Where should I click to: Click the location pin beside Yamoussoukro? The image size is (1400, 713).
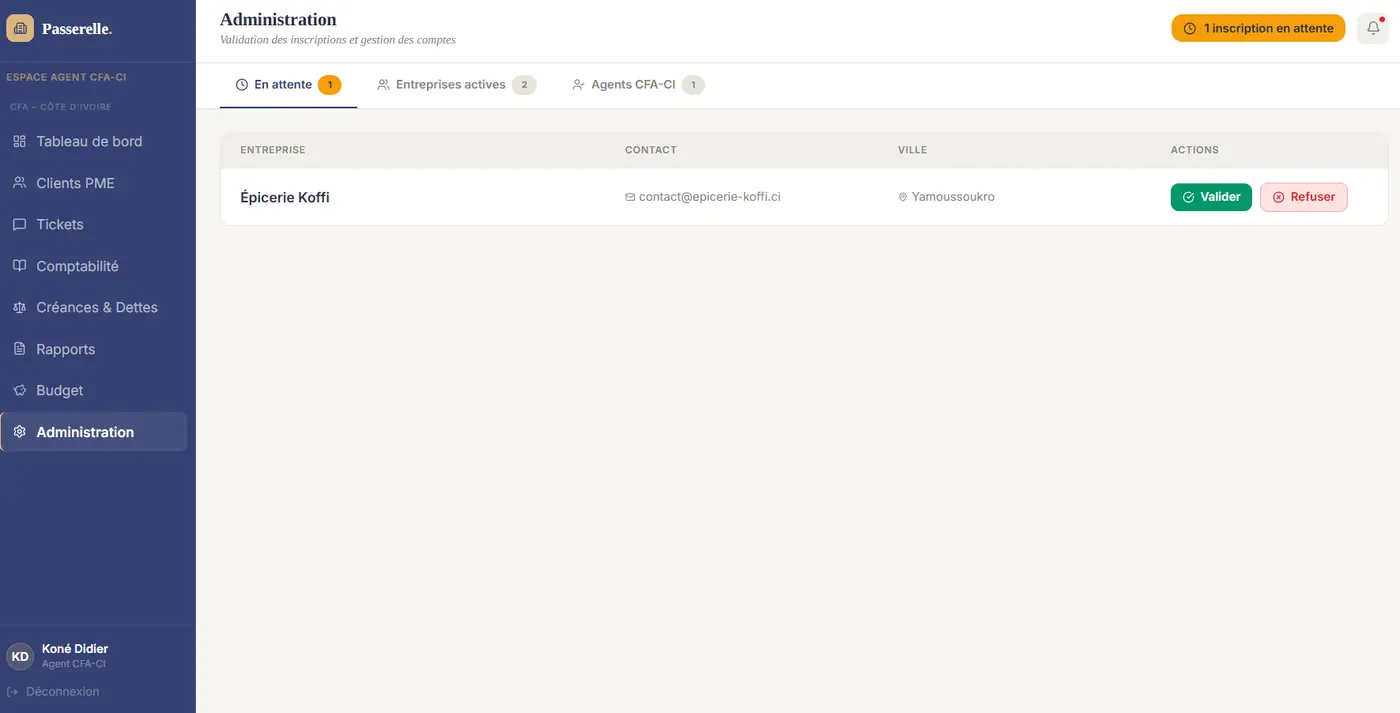point(903,197)
